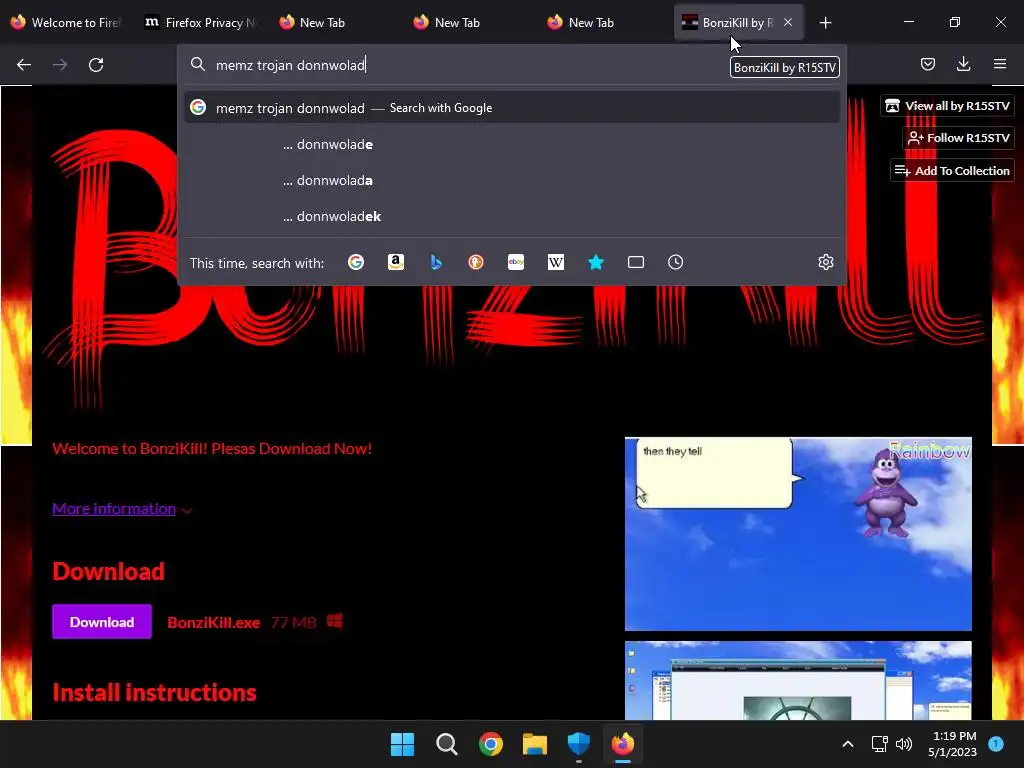
Task: Click the forward navigation arrow
Action: (60, 65)
